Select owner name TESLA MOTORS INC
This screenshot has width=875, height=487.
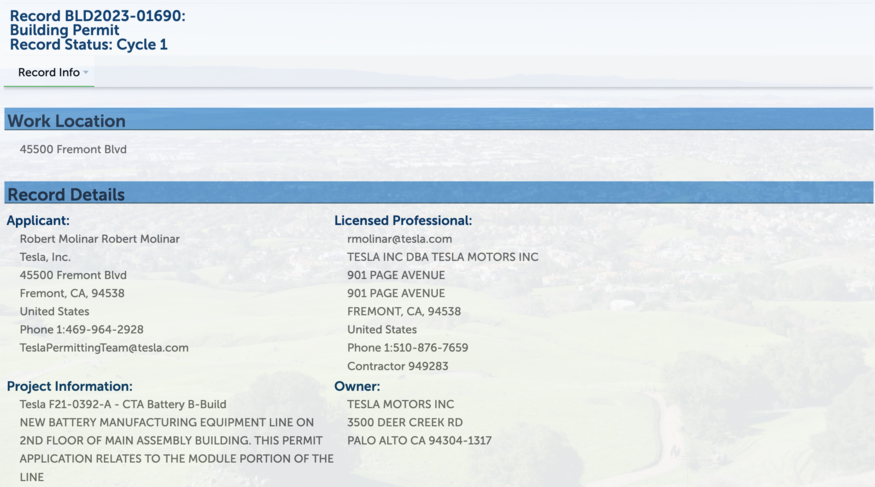point(401,404)
